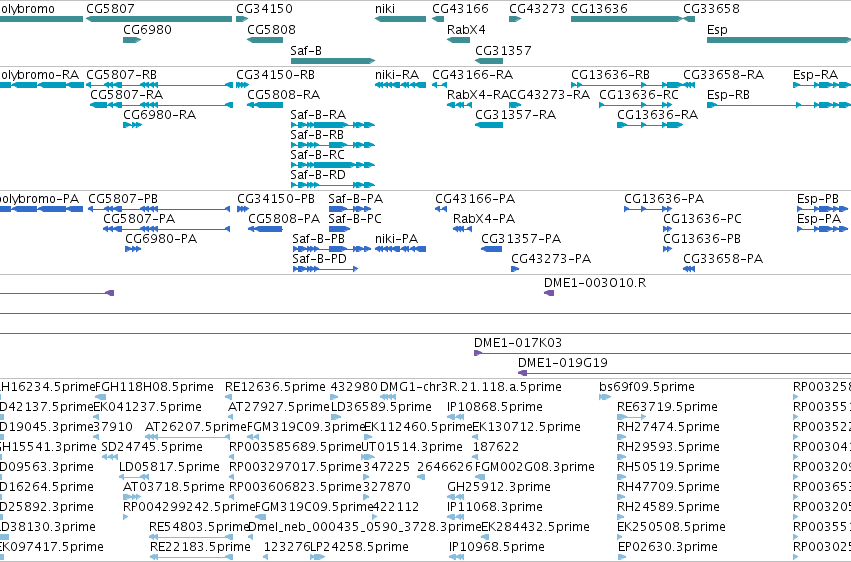This screenshot has width=851, height=562.
Task: Click the RE63719.5prime EST label
Action: (667, 407)
